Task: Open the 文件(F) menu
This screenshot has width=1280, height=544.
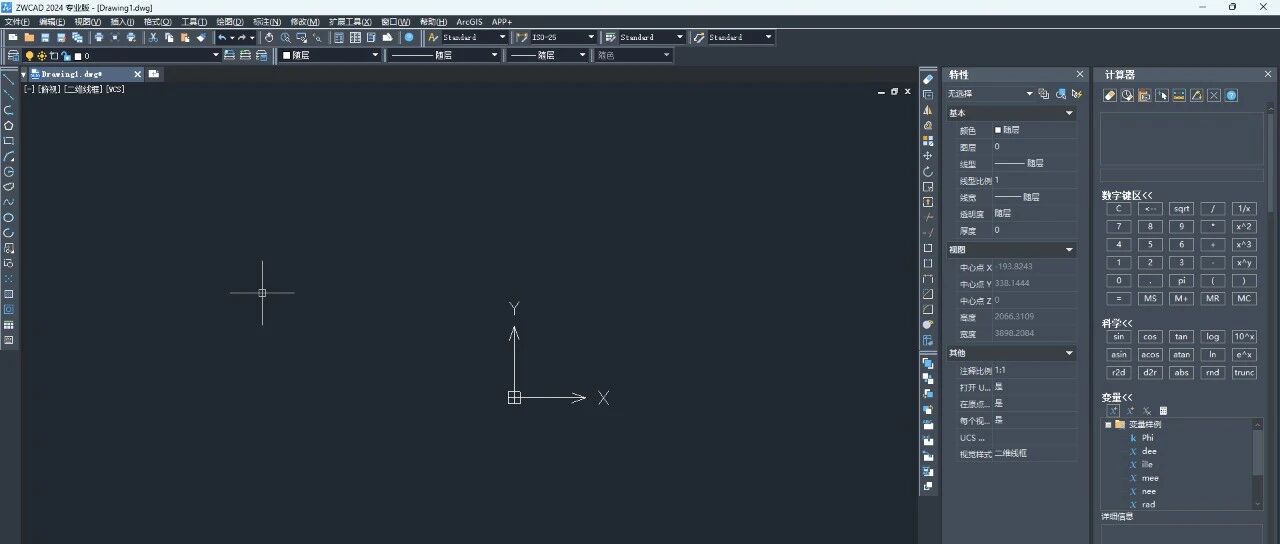Action: tap(17, 21)
